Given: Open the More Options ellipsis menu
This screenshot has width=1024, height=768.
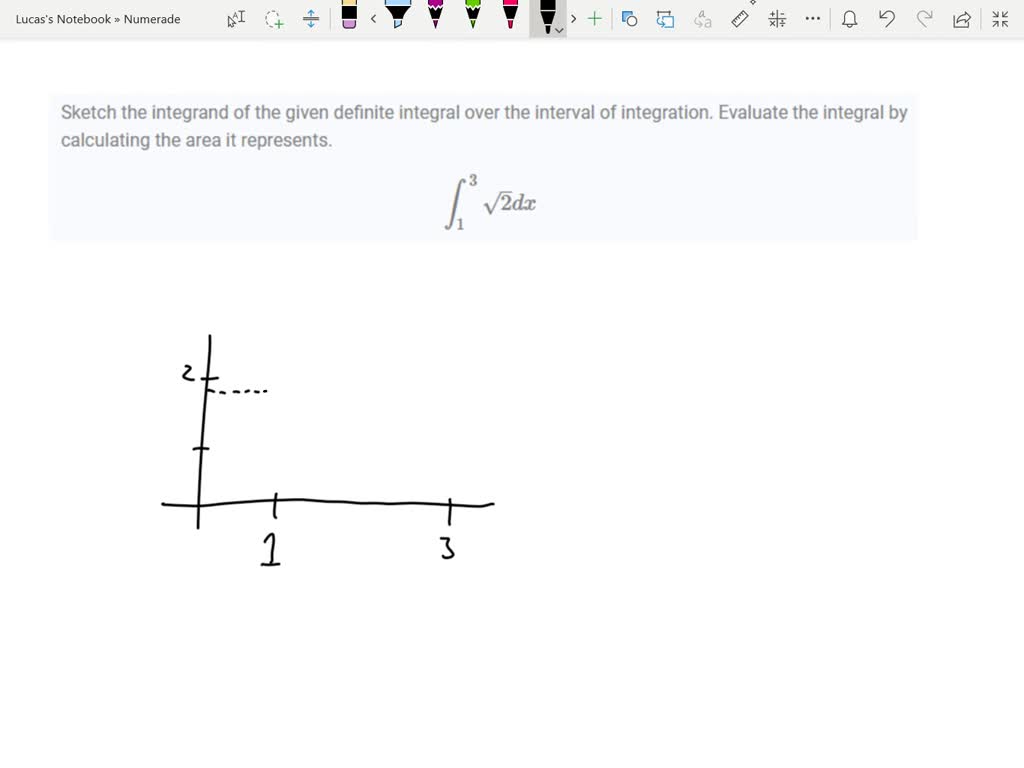Looking at the screenshot, I should (x=812, y=18).
